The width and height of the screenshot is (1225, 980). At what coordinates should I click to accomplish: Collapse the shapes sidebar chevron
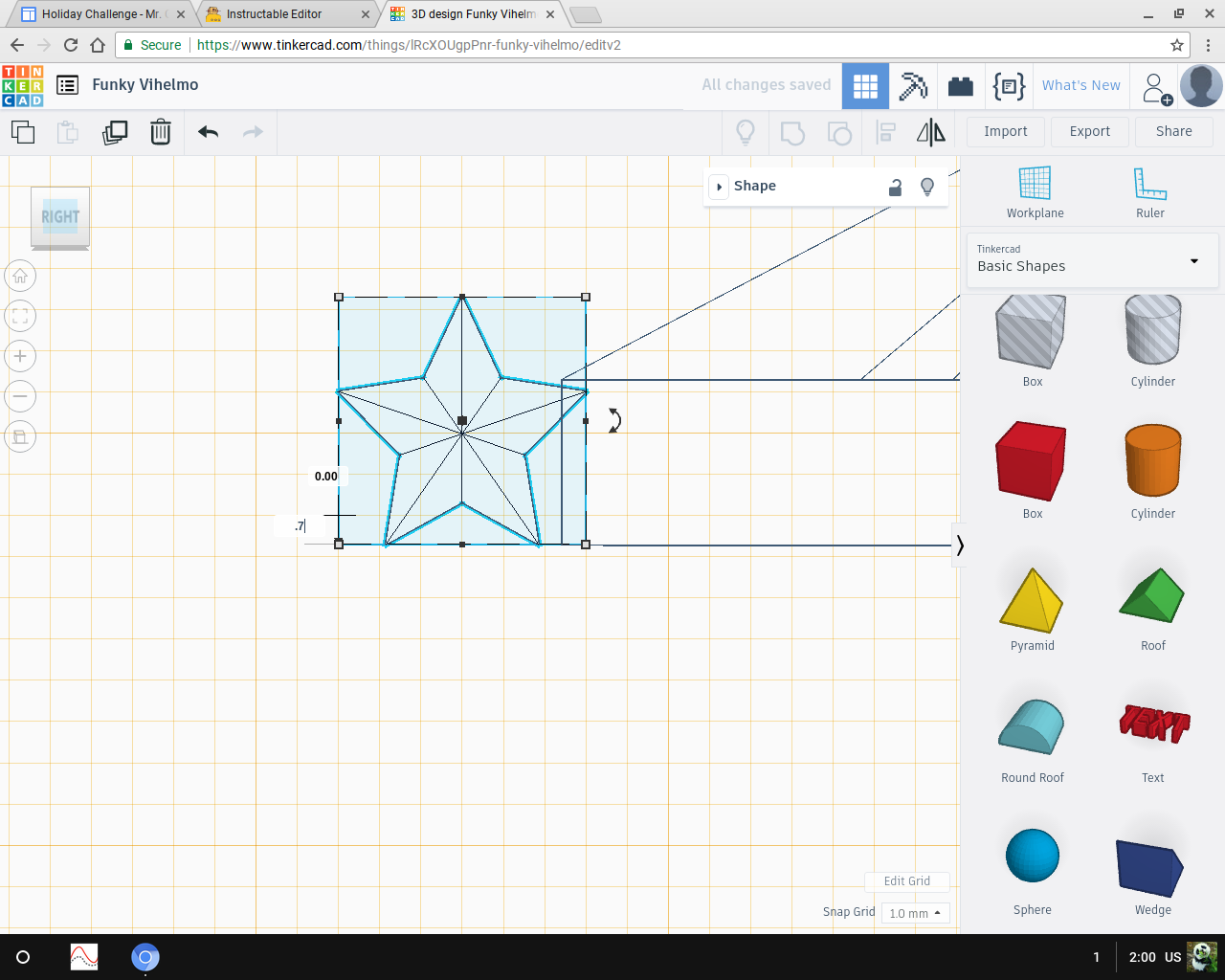pos(959,546)
